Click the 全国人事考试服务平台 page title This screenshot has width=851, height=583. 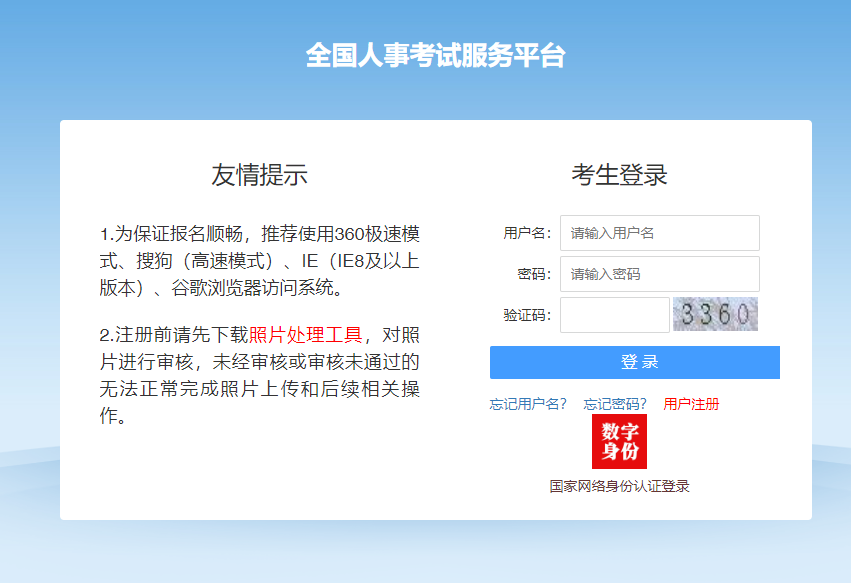(x=435, y=56)
